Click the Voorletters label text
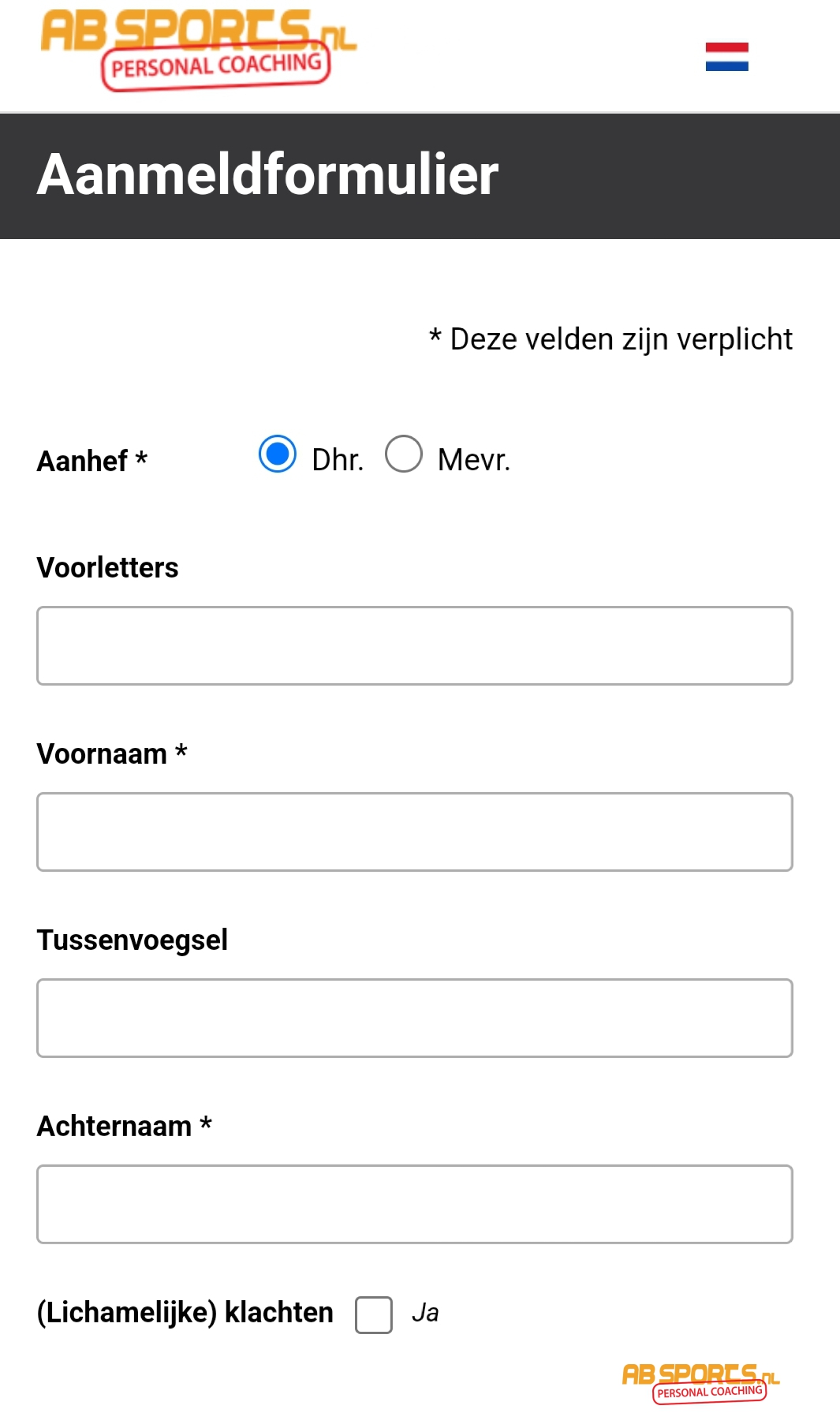840x1413 pixels. [108, 567]
